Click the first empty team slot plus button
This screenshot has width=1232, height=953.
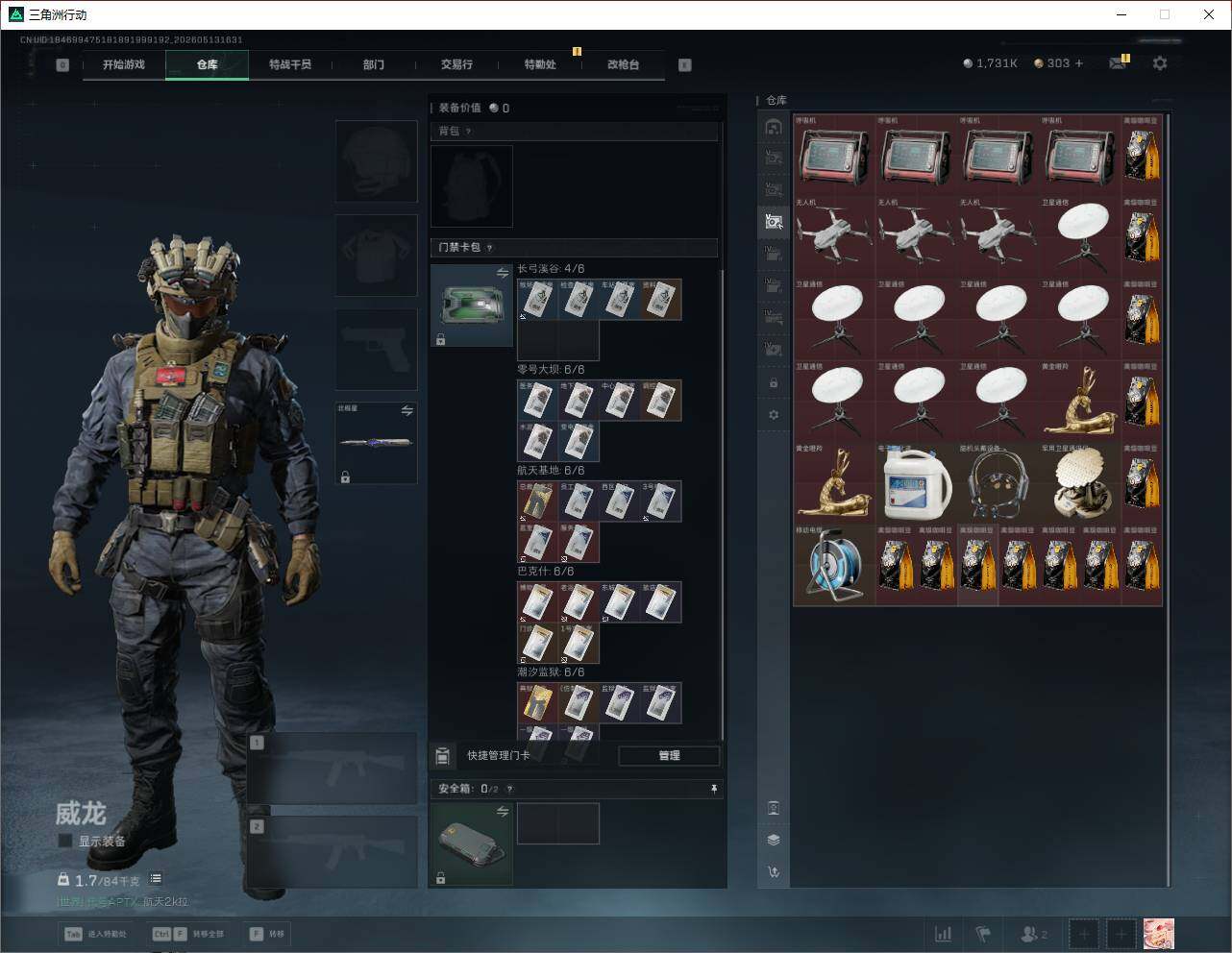[1084, 934]
